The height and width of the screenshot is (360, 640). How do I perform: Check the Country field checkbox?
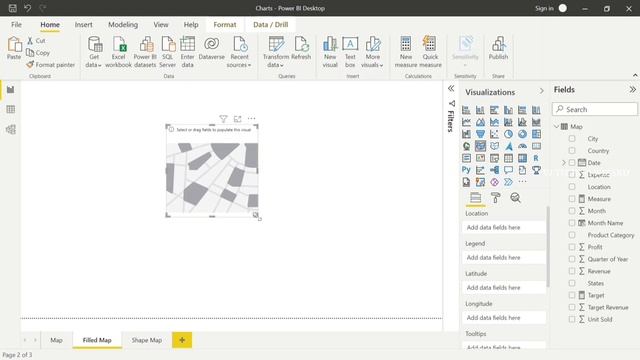[572, 151]
